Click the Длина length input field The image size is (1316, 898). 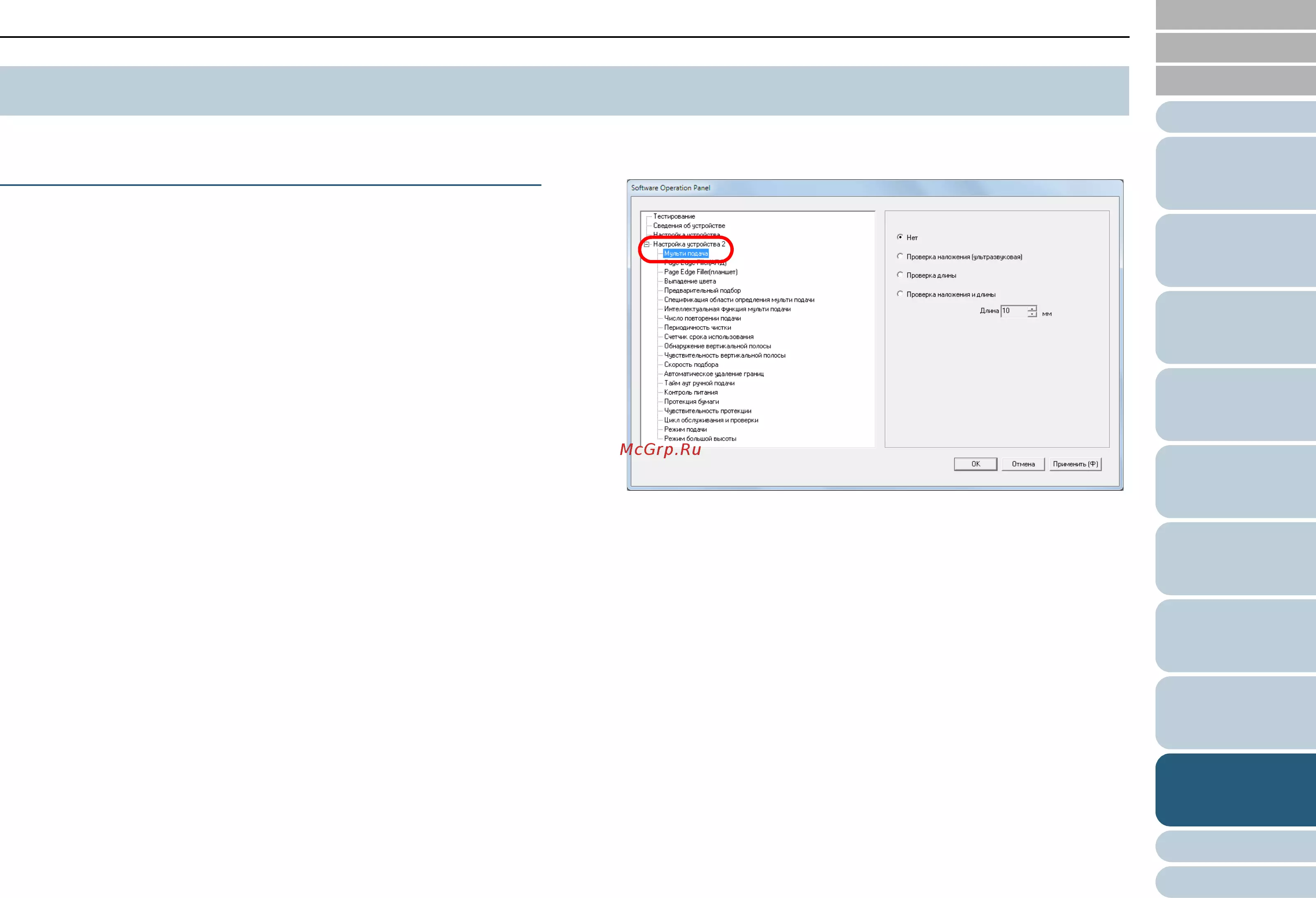click(1014, 311)
